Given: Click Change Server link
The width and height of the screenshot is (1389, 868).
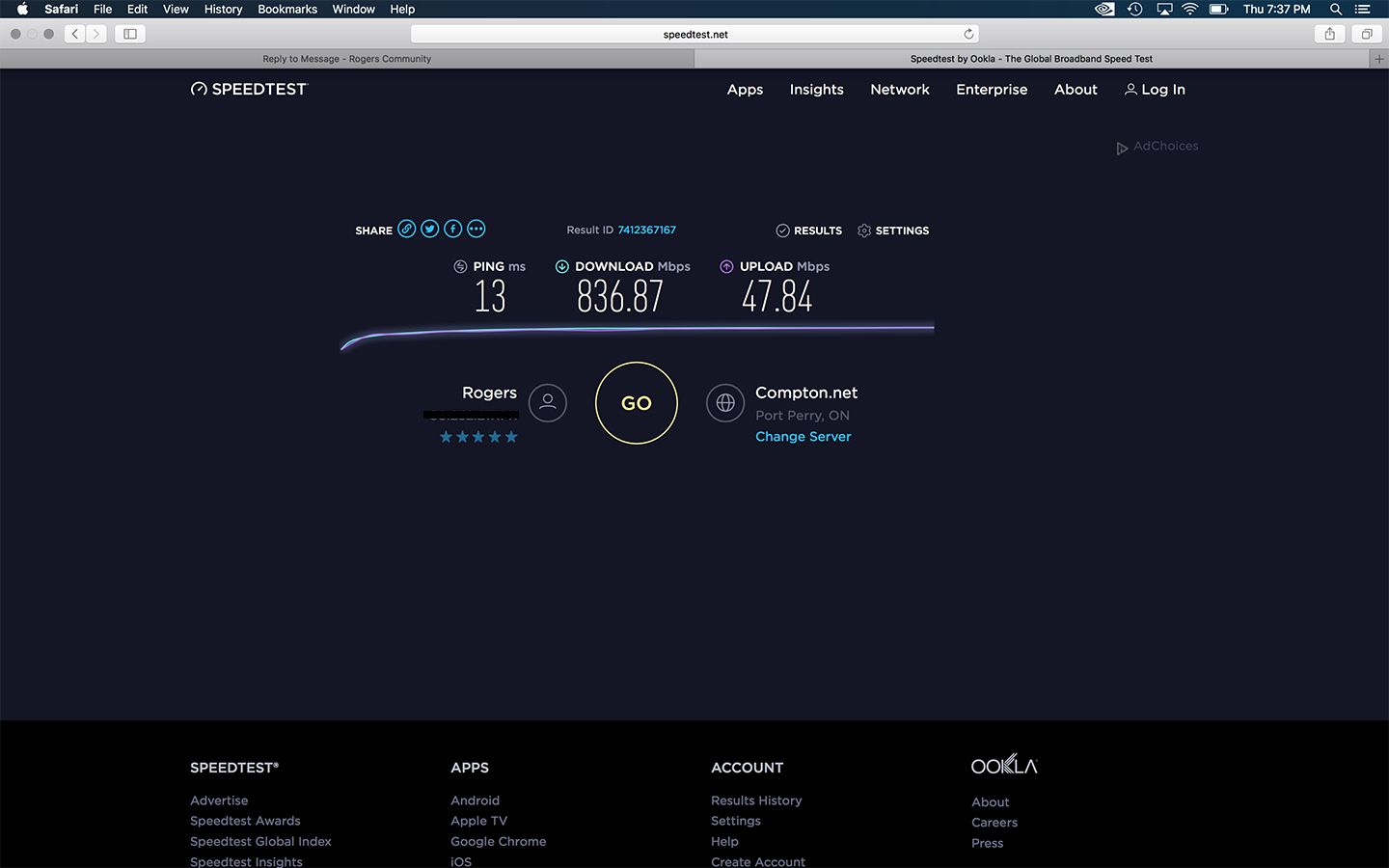Looking at the screenshot, I should [x=803, y=437].
